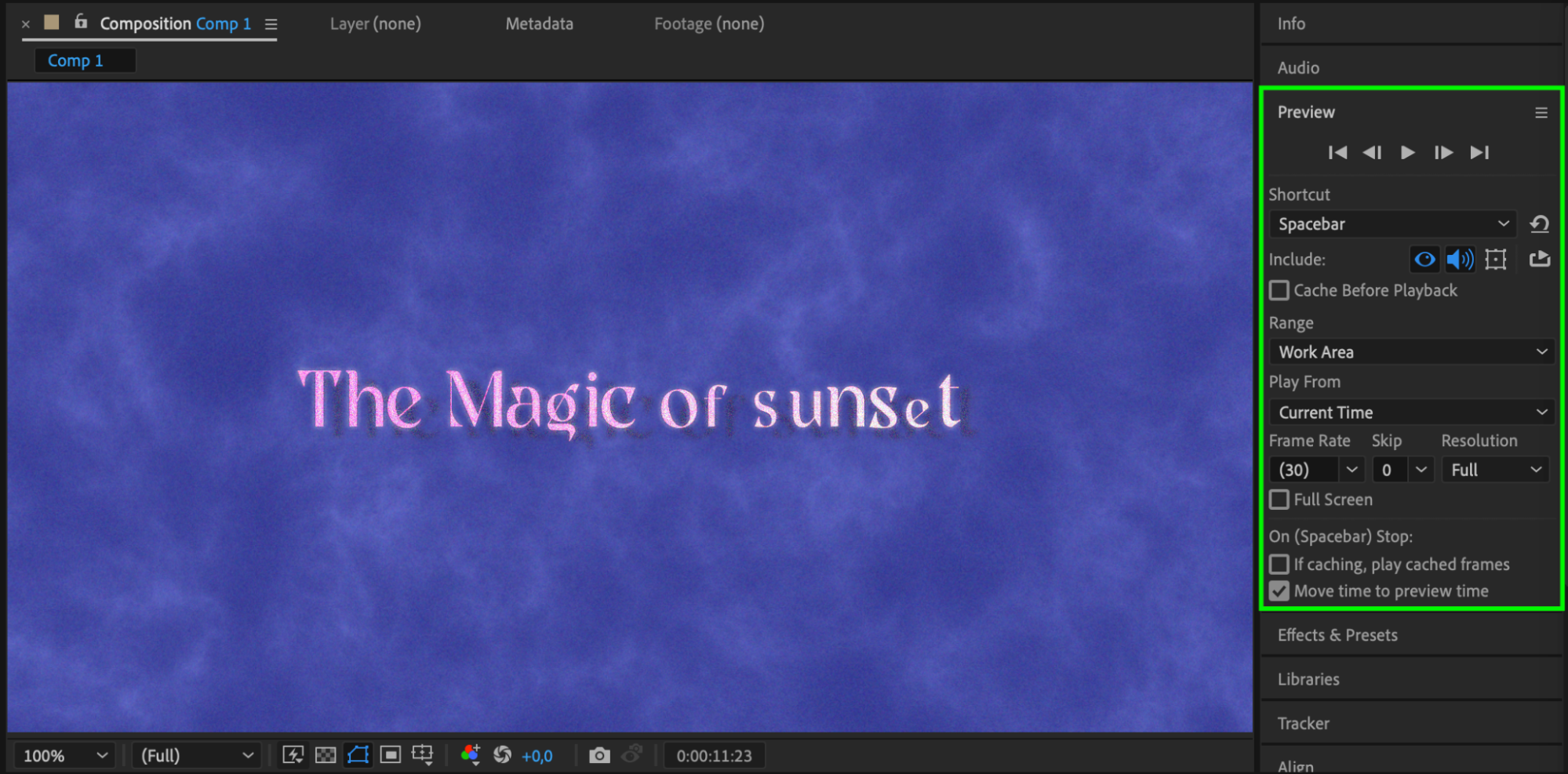Click the Skip value field showing 0
The width and height of the screenshot is (1568, 774).
click(x=1388, y=470)
